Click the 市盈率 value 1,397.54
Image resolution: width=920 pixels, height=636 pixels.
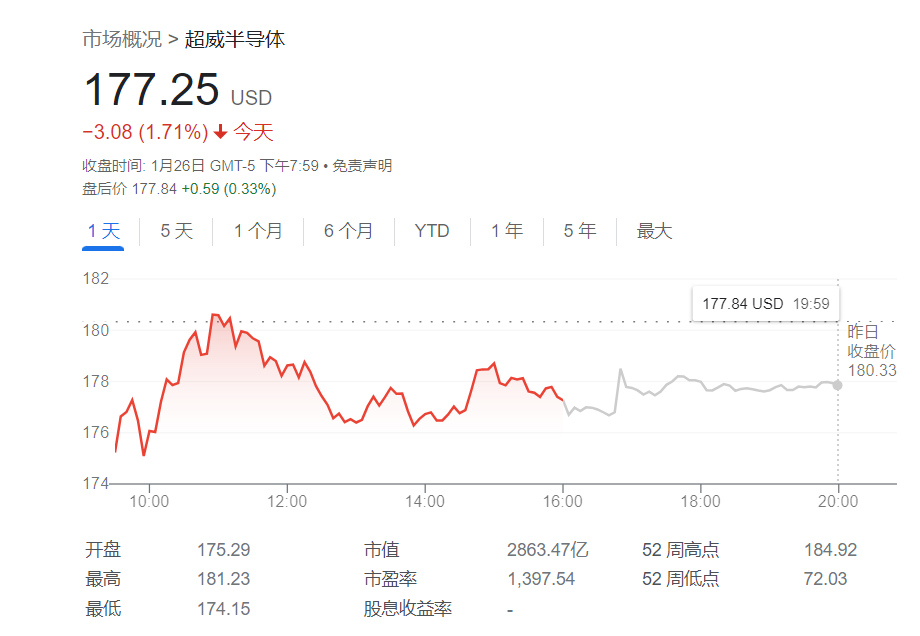click(x=541, y=579)
